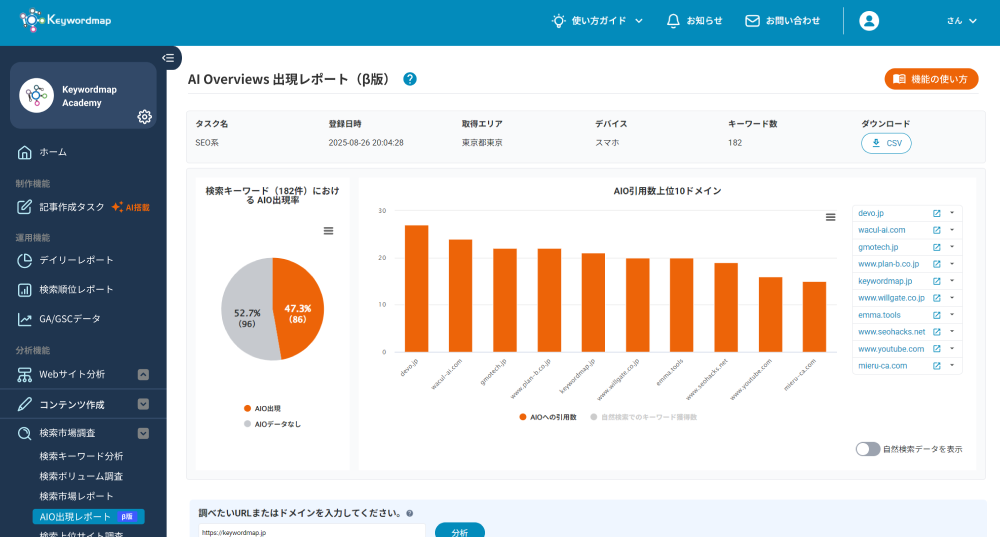1000x537 pixels.
Task: Select 検索キーワード分析 in sidebar
Action: coord(81,456)
